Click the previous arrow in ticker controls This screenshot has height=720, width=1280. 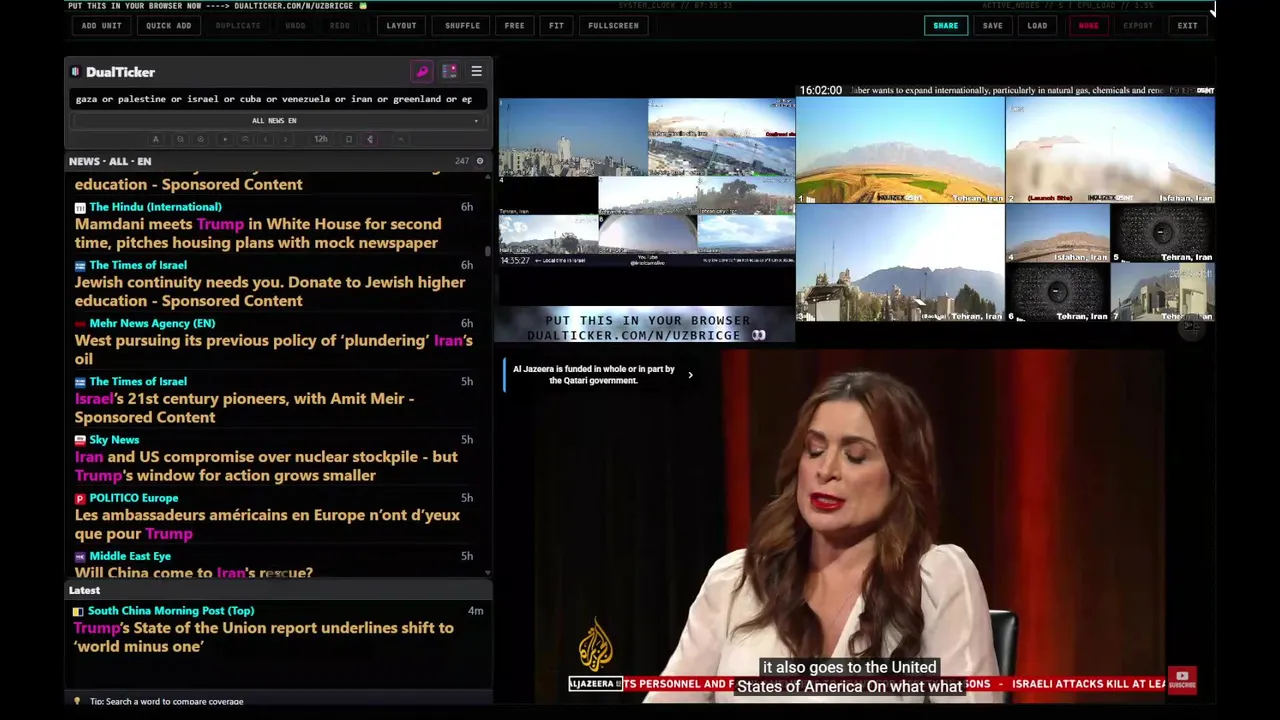(x=265, y=139)
